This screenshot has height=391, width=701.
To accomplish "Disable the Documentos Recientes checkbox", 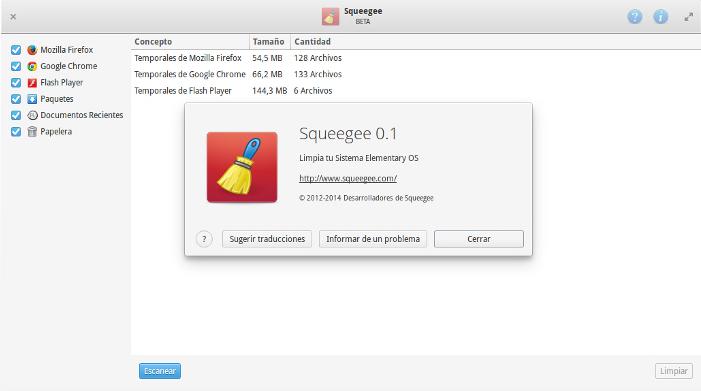I will click(16, 115).
